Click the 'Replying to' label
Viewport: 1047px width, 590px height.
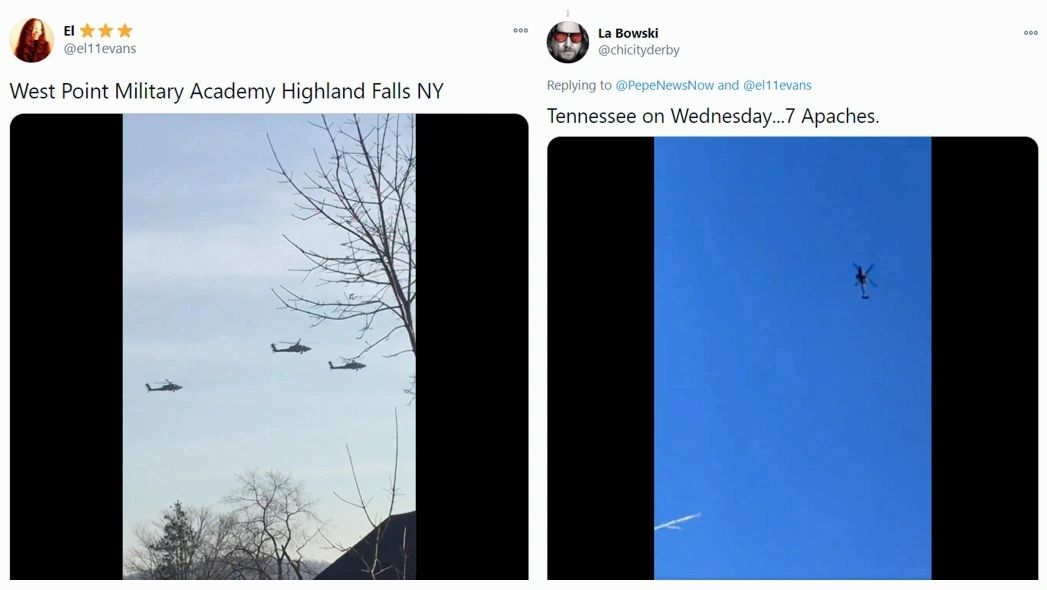(x=579, y=85)
